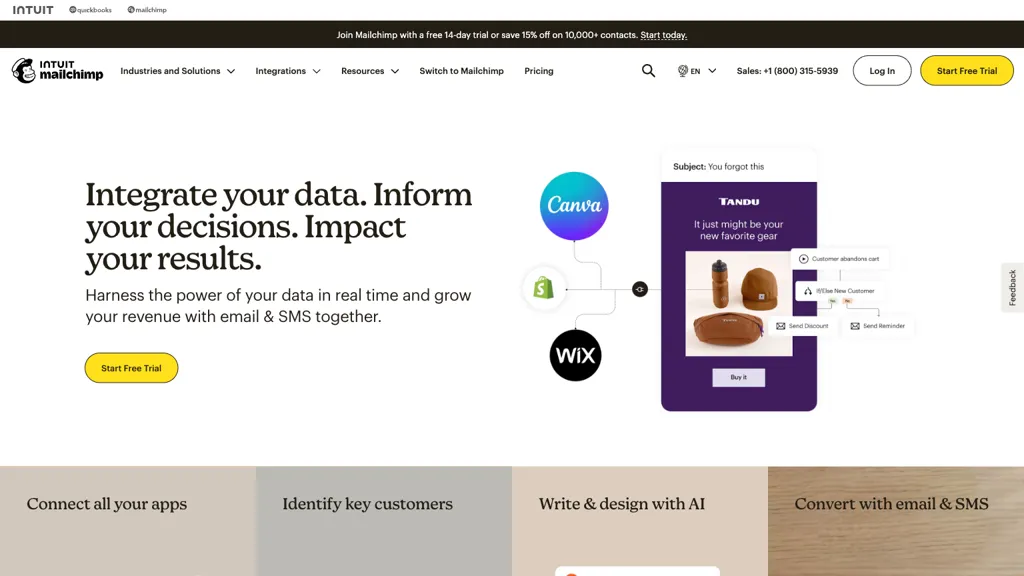
Task: Open the Integrations dropdown
Action: click(287, 71)
